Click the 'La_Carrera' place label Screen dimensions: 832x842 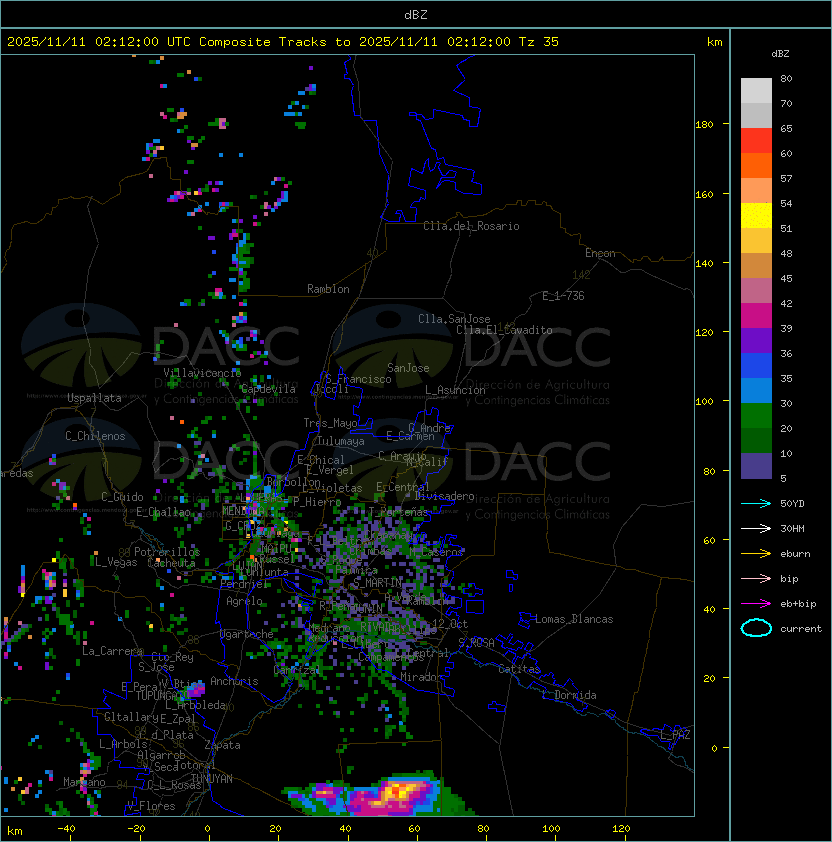coord(112,651)
